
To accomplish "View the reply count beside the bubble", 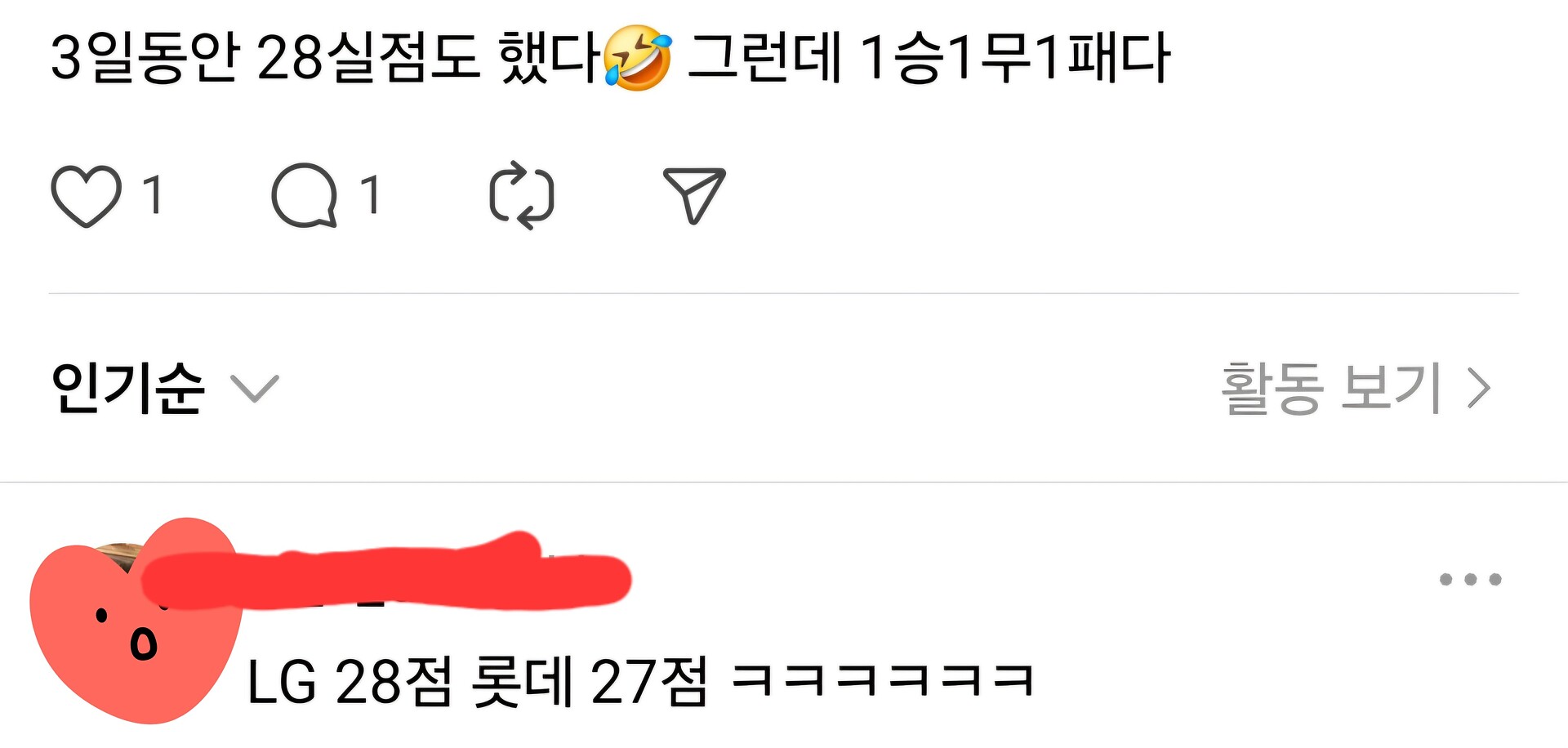I will [370, 195].
